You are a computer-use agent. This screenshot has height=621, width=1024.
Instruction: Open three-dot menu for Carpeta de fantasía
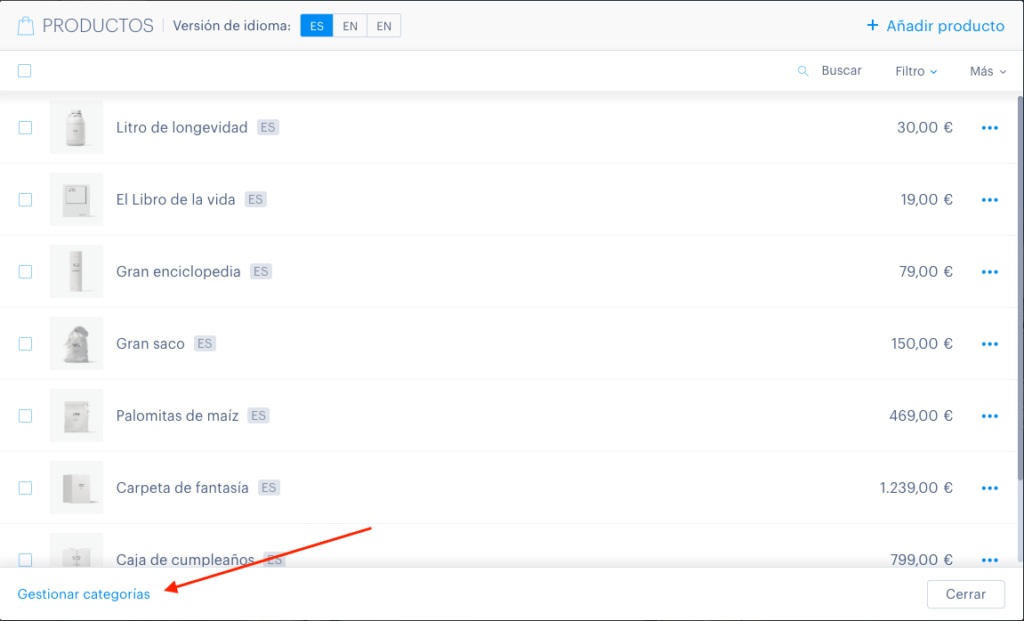click(989, 488)
